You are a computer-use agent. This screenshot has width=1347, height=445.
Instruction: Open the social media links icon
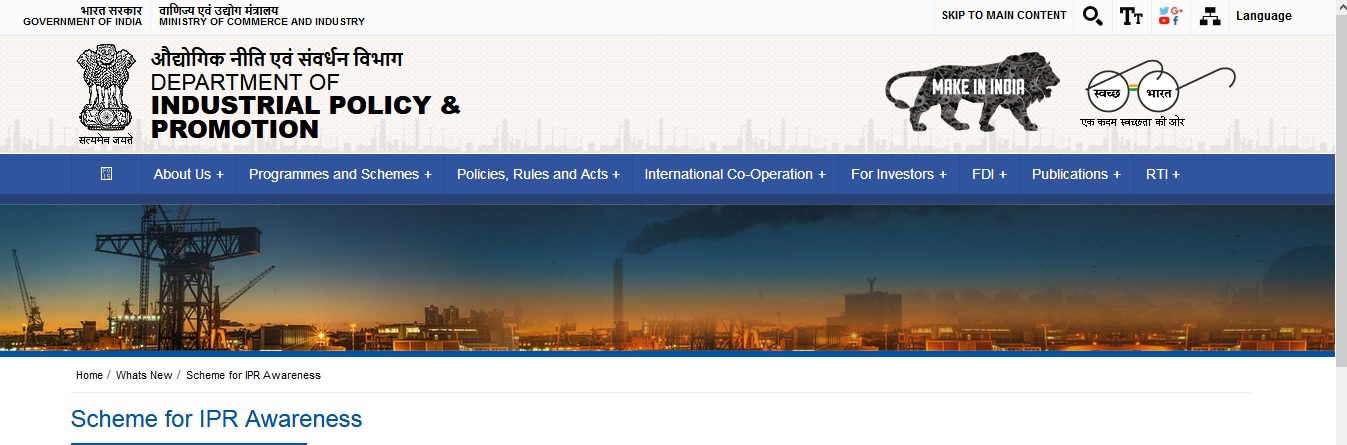tap(1169, 16)
